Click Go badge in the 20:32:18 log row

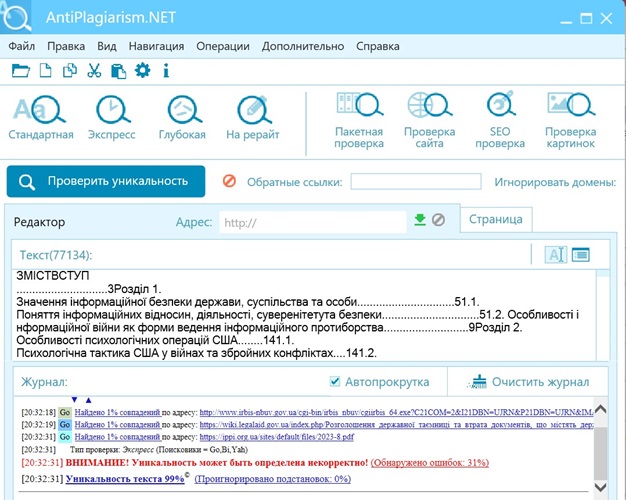65,412
